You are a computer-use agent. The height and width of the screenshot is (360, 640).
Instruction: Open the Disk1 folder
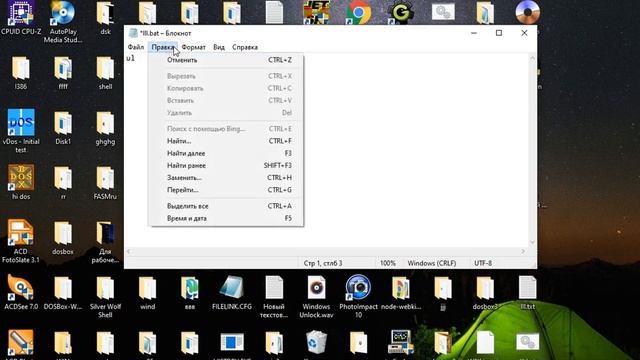click(63, 128)
